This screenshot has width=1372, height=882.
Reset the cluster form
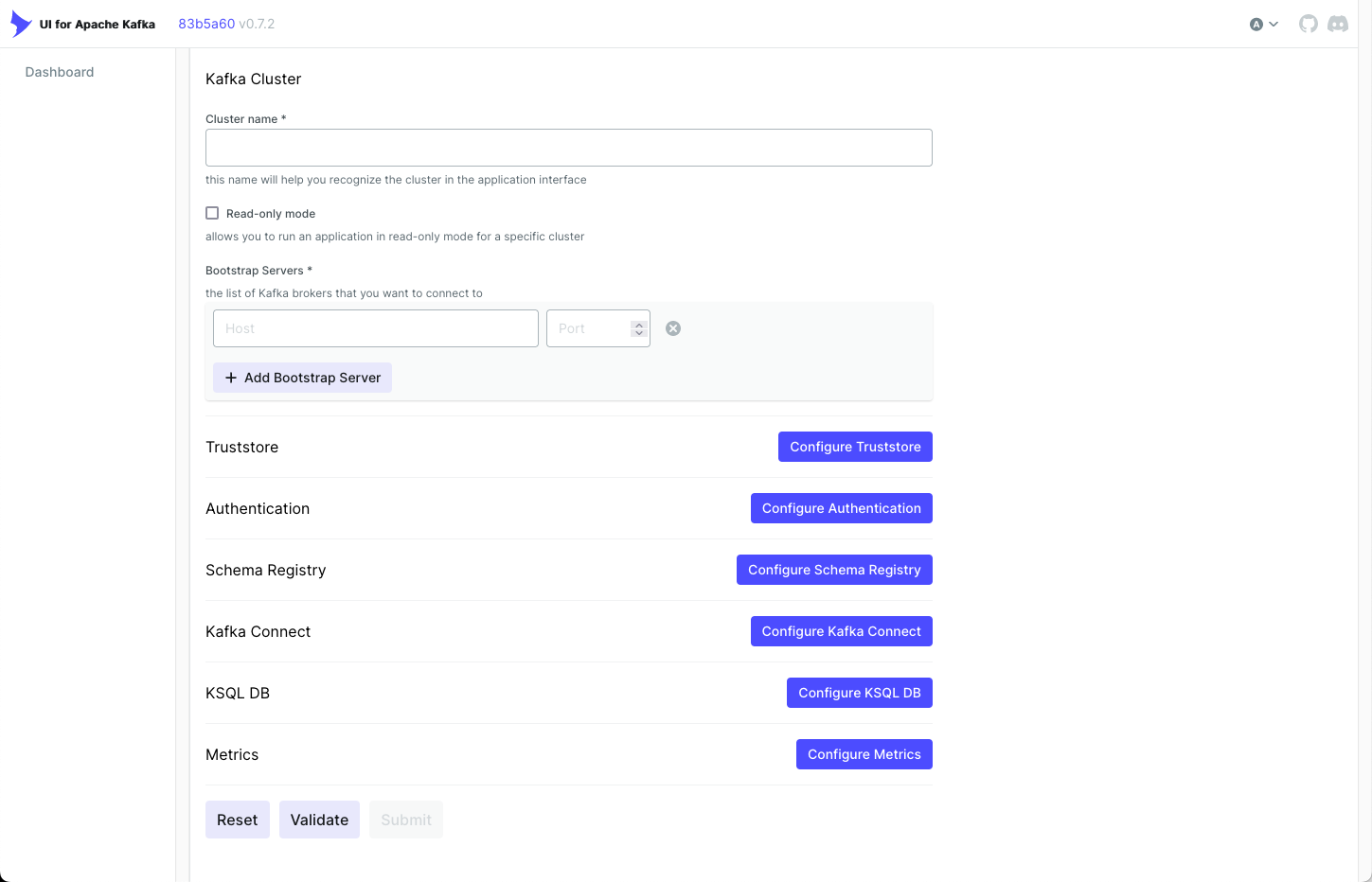[x=238, y=820]
